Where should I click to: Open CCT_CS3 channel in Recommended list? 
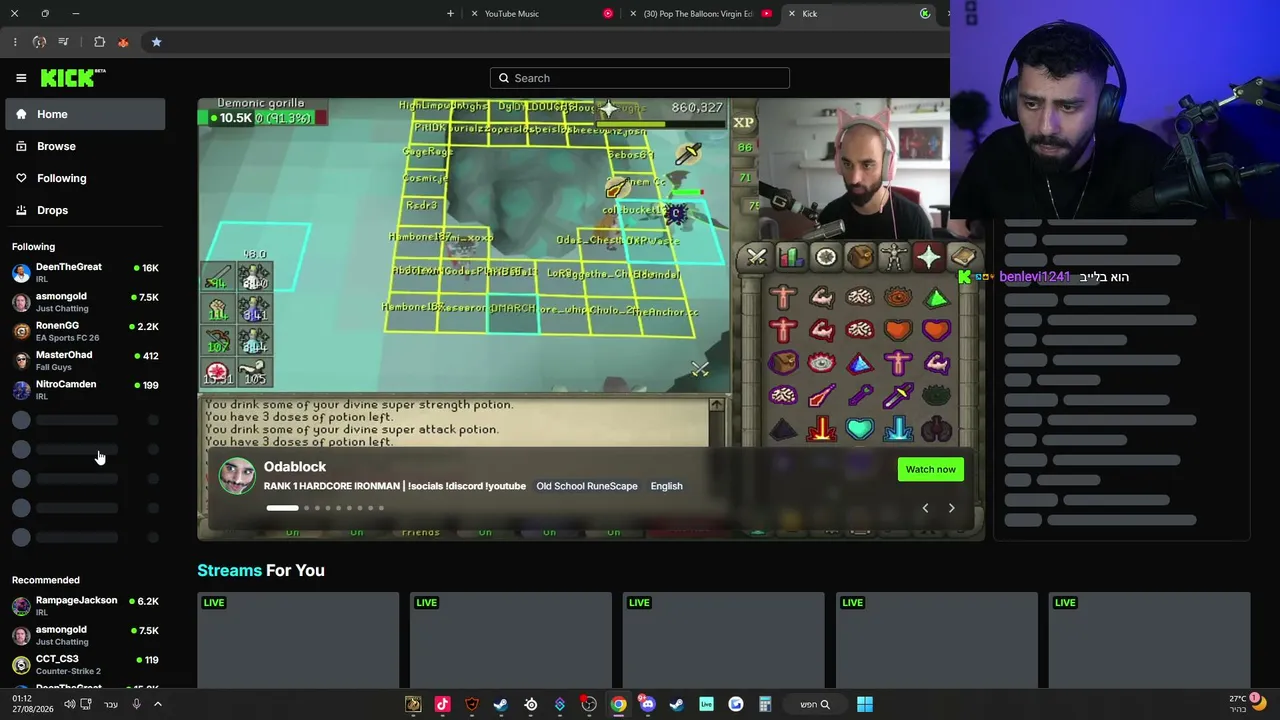(x=85, y=665)
